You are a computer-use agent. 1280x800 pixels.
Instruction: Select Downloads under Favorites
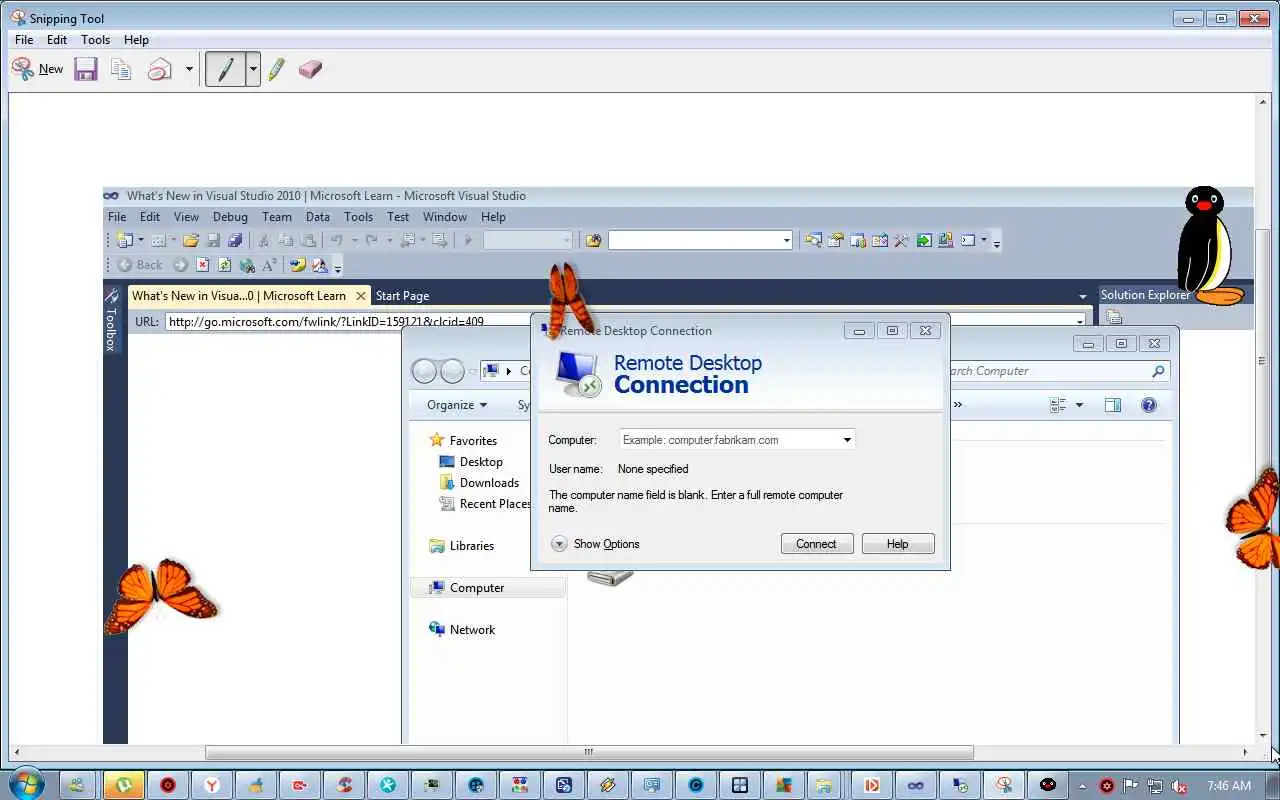coord(479,483)
